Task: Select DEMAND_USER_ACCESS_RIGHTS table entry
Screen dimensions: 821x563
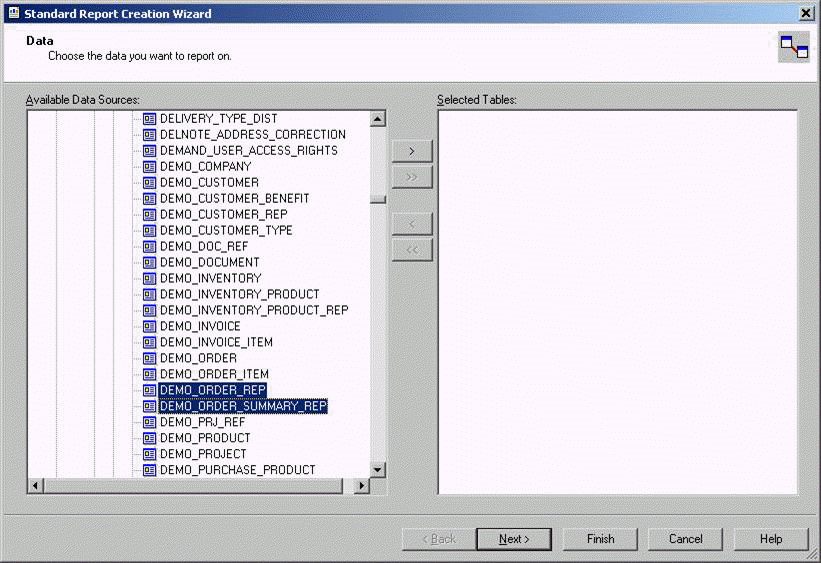Action: pyautogui.click(x=248, y=150)
